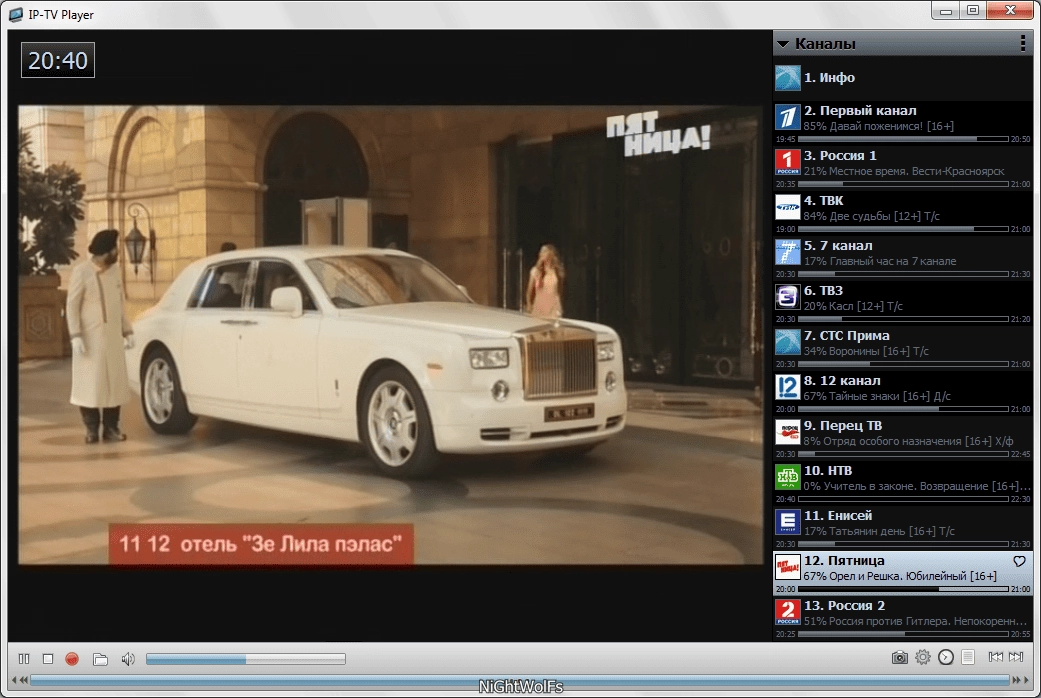Click the IP-TV Player title bar icon

click(15, 15)
